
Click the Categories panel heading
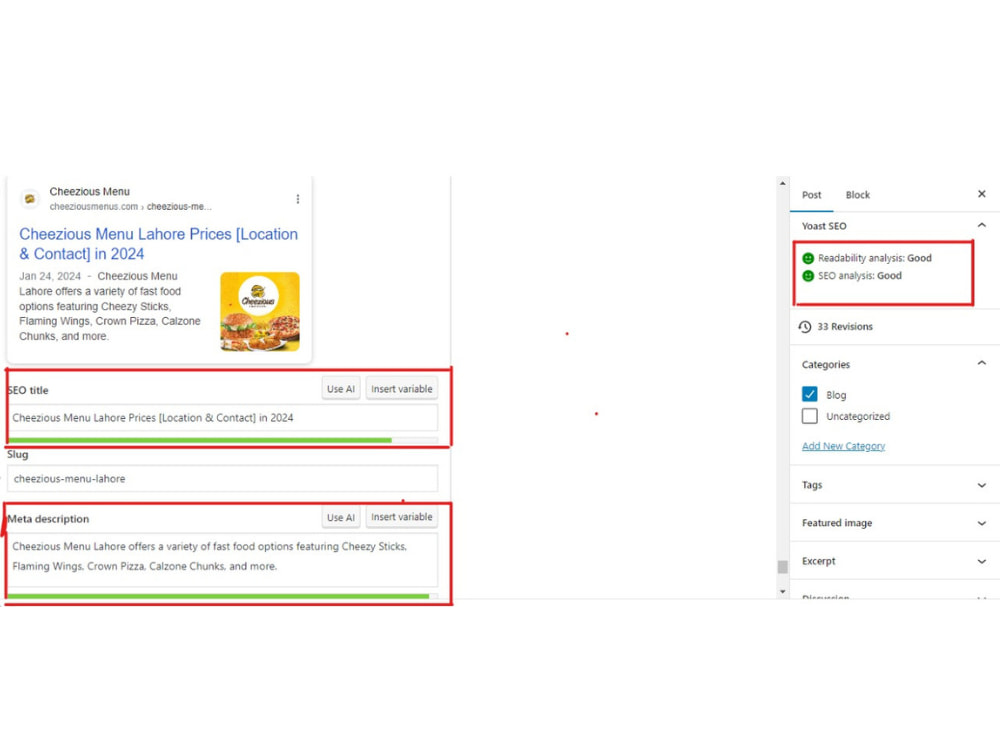[x=826, y=364]
